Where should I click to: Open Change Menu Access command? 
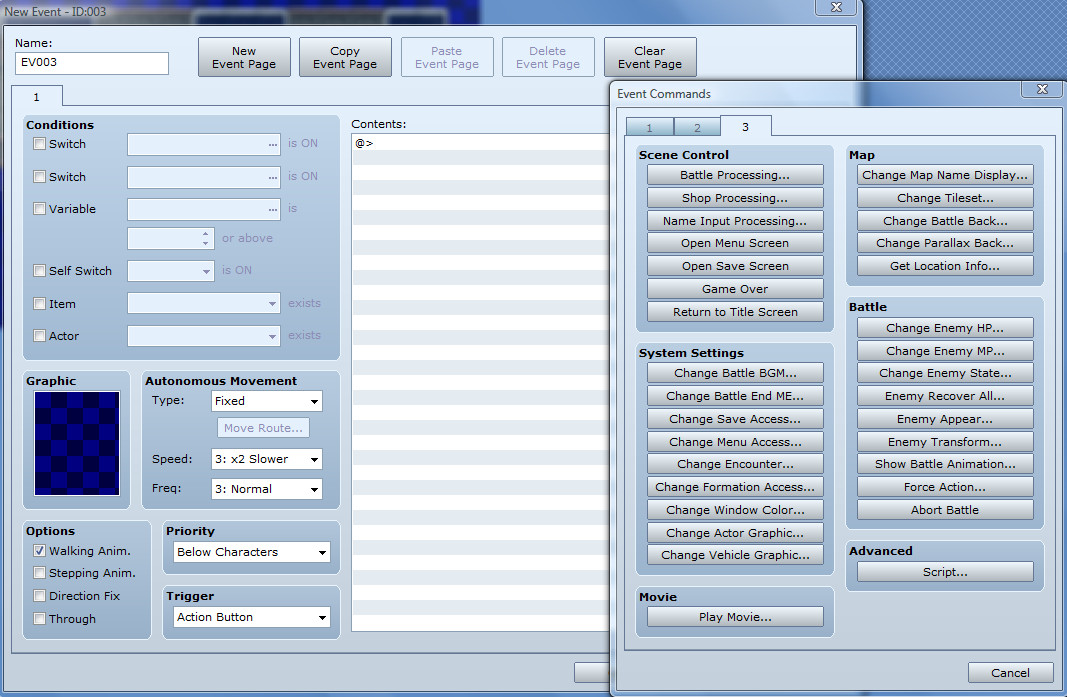735,442
